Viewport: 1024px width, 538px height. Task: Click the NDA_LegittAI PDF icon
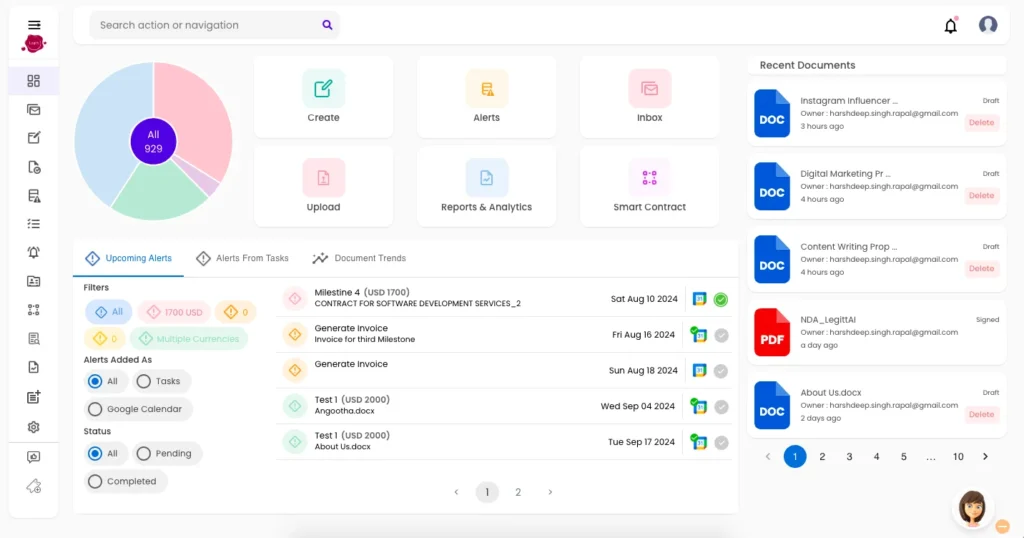772,332
